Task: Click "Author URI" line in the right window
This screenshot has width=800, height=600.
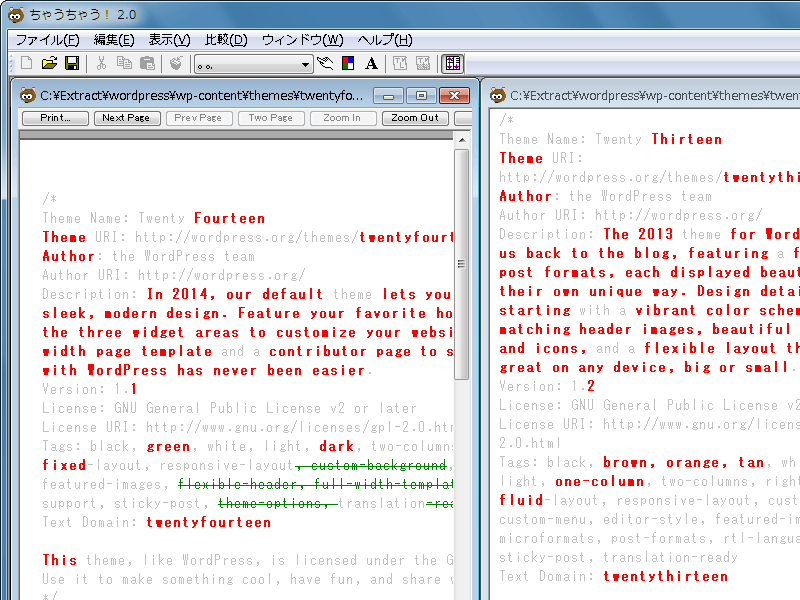Action: (x=631, y=215)
